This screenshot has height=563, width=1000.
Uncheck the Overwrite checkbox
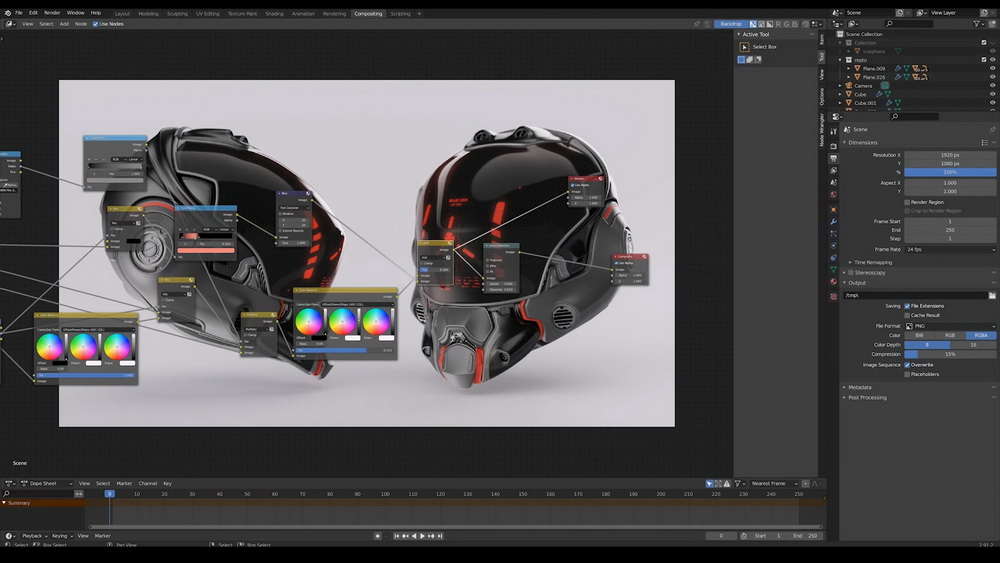(x=907, y=365)
